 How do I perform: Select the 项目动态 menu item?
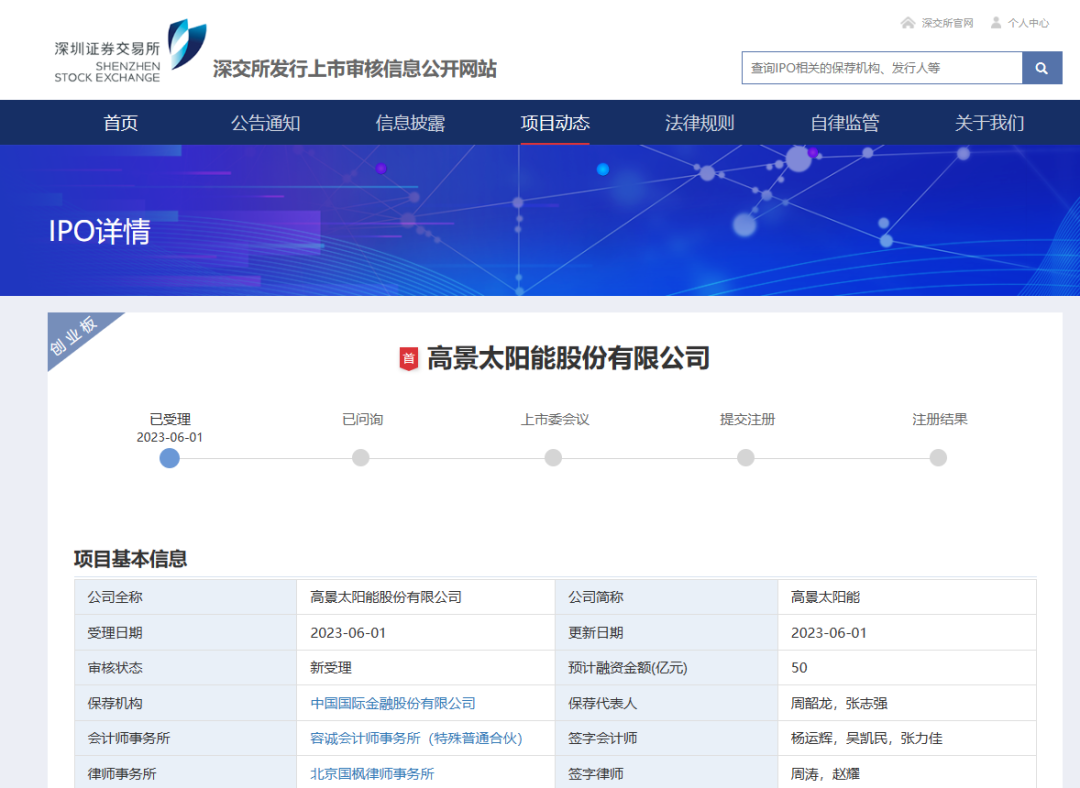point(555,123)
